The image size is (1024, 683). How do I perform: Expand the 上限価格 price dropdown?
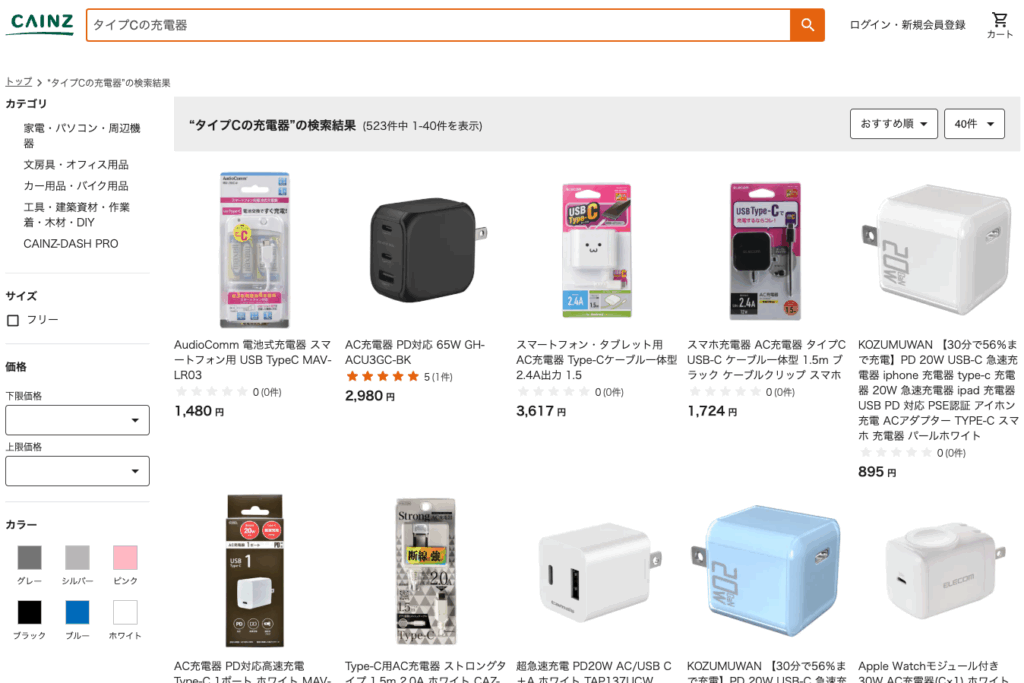77,471
